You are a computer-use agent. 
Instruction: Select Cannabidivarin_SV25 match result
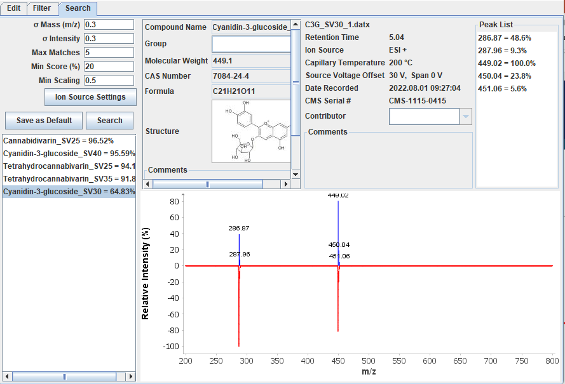tap(69, 141)
